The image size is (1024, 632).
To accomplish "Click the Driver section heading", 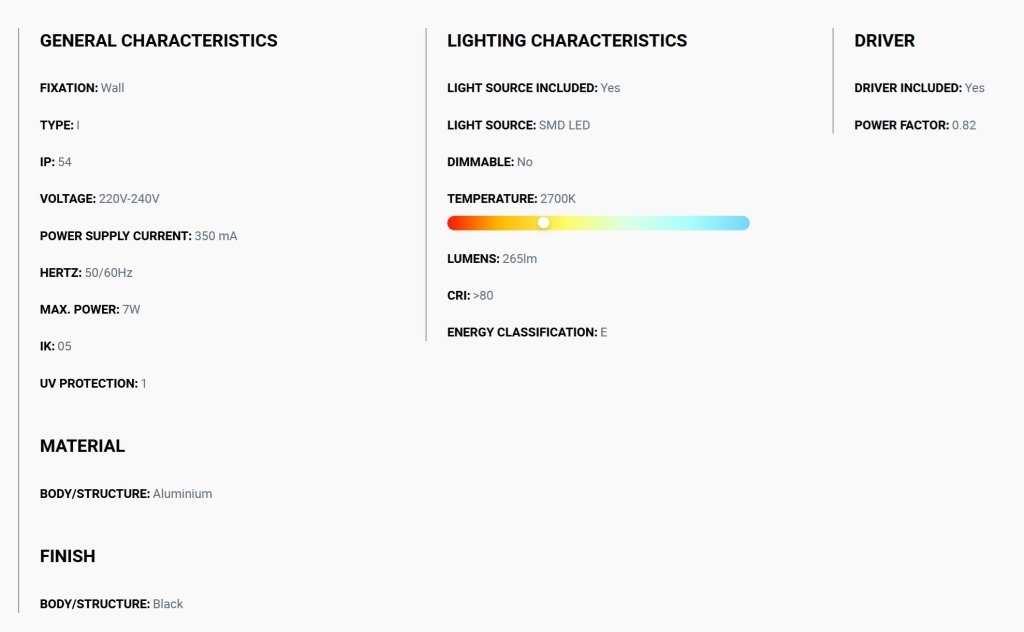I will point(884,40).
